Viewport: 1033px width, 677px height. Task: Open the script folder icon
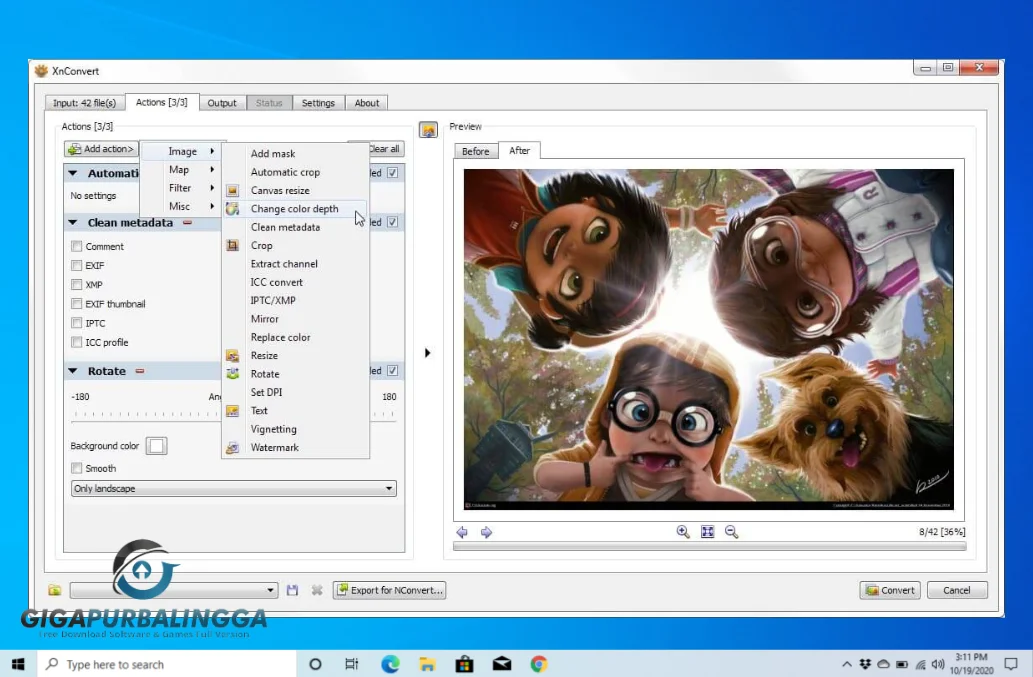pyautogui.click(x=55, y=590)
